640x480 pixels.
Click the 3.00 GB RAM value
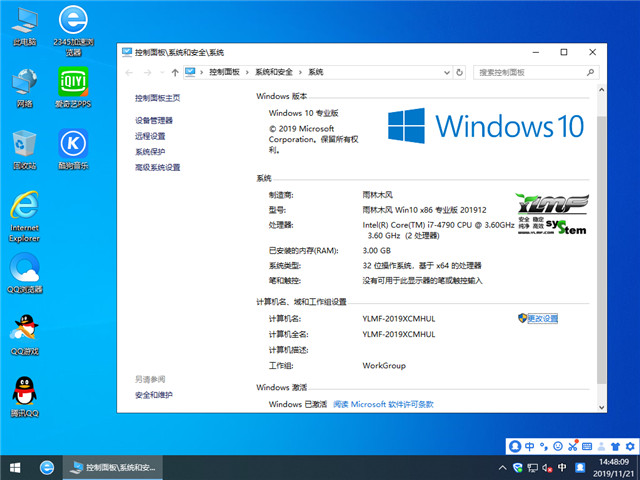(376, 251)
